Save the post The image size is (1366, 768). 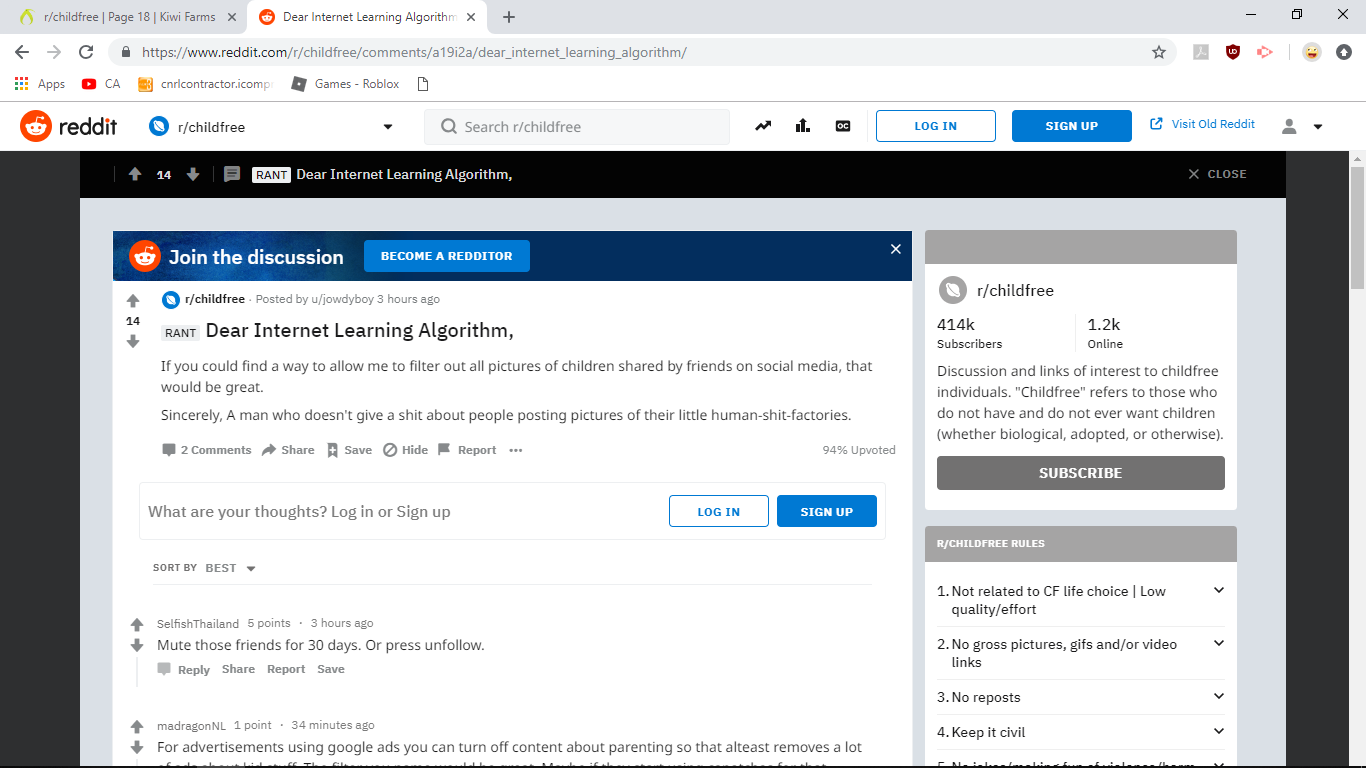click(349, 450)
